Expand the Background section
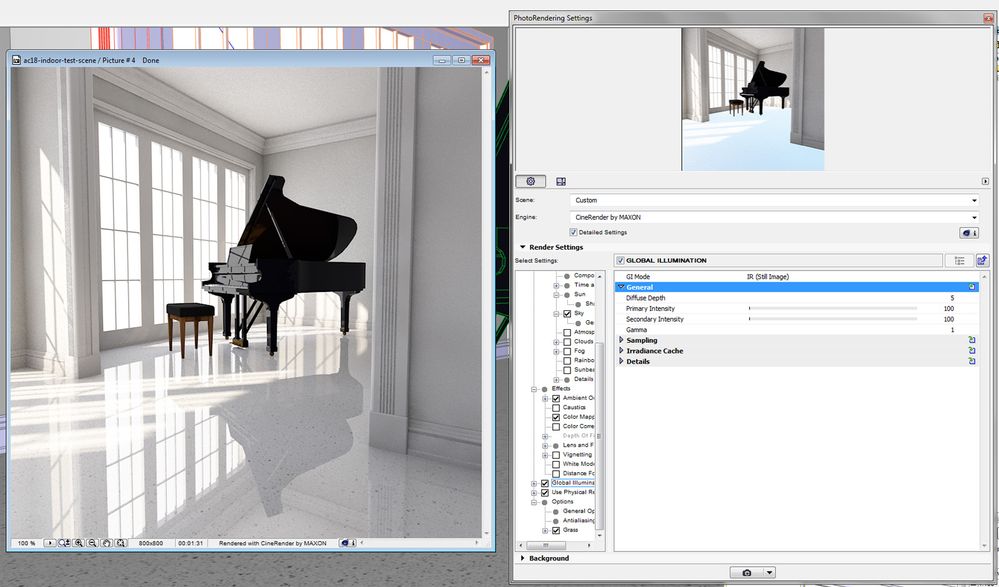999x587 pixels. [x=522, y=558]
